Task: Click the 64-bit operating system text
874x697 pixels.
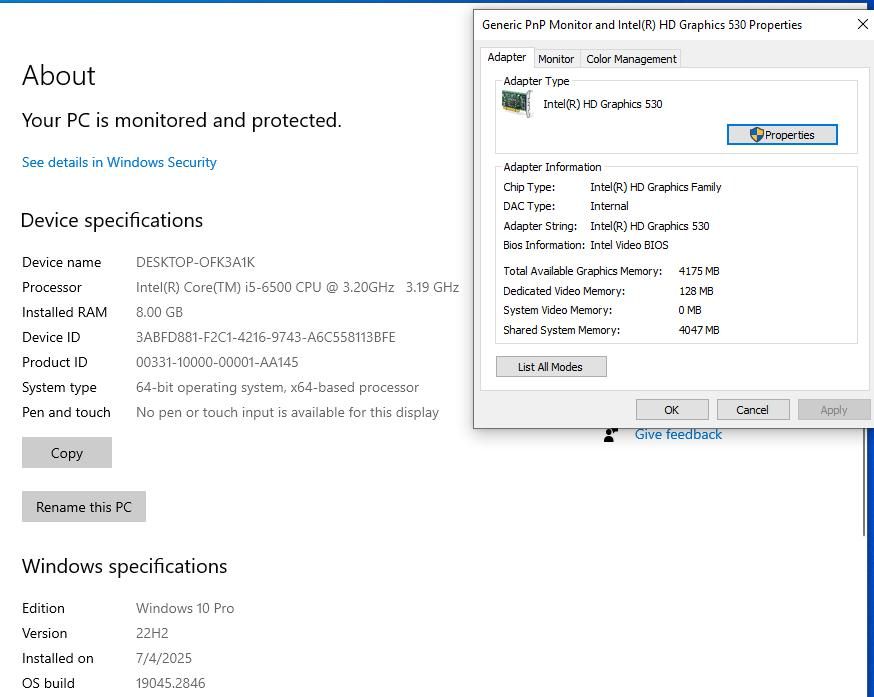Action: 277,388
